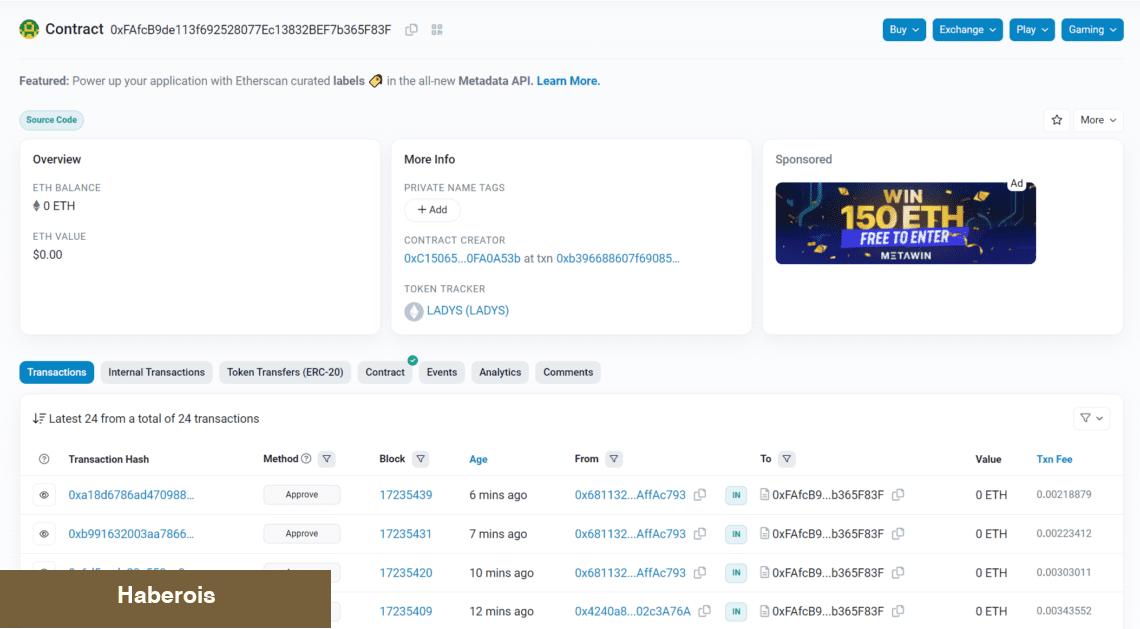
Task: Open block 17235420
Action: pyautogui.click(x=406, y=573)
